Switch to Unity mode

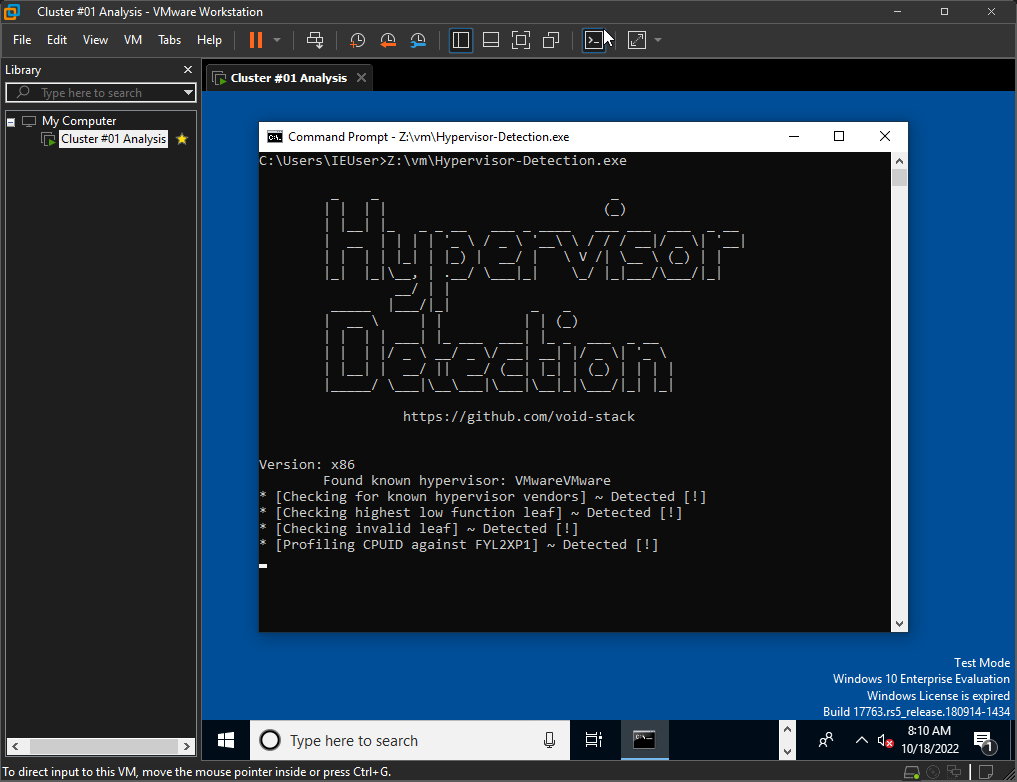click(x=551, y=40)
